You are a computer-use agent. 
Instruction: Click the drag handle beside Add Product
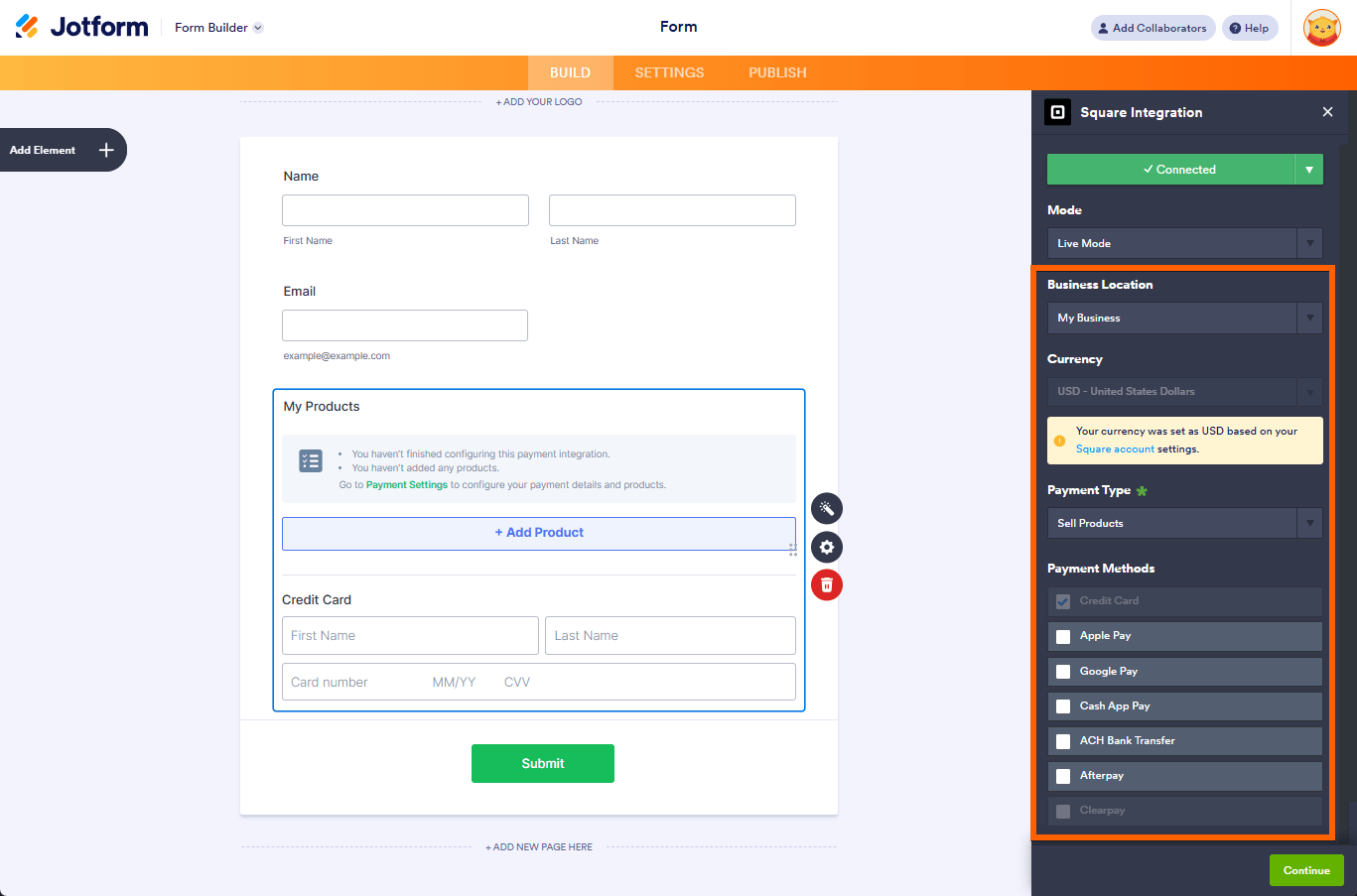792,550
